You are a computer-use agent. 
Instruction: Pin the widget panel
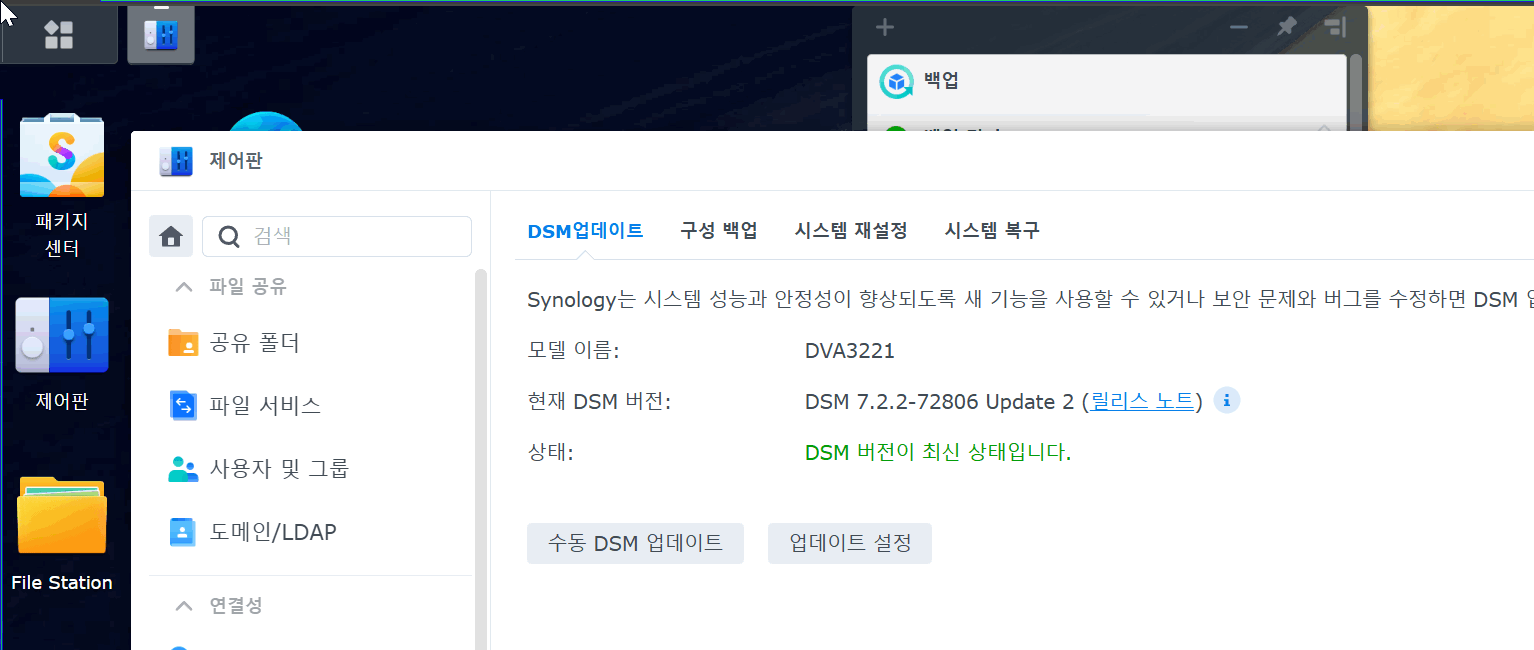point(1287,27)
